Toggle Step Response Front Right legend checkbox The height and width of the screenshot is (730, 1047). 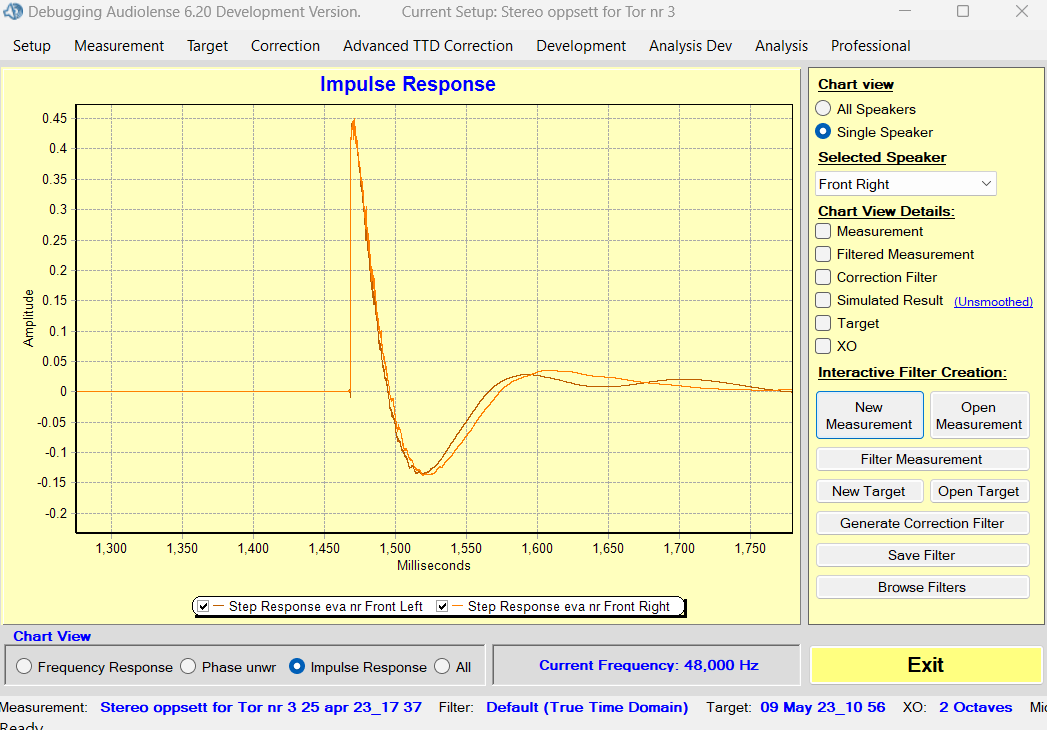coord(442,606)
